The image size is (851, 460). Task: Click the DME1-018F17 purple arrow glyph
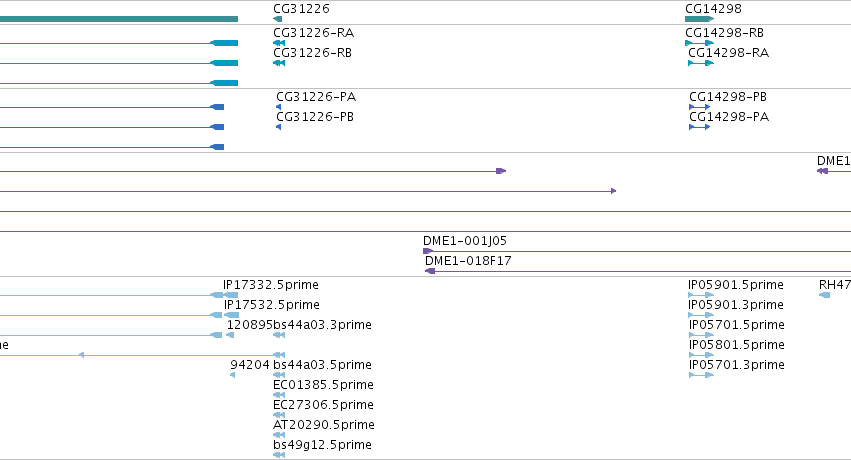430,271
